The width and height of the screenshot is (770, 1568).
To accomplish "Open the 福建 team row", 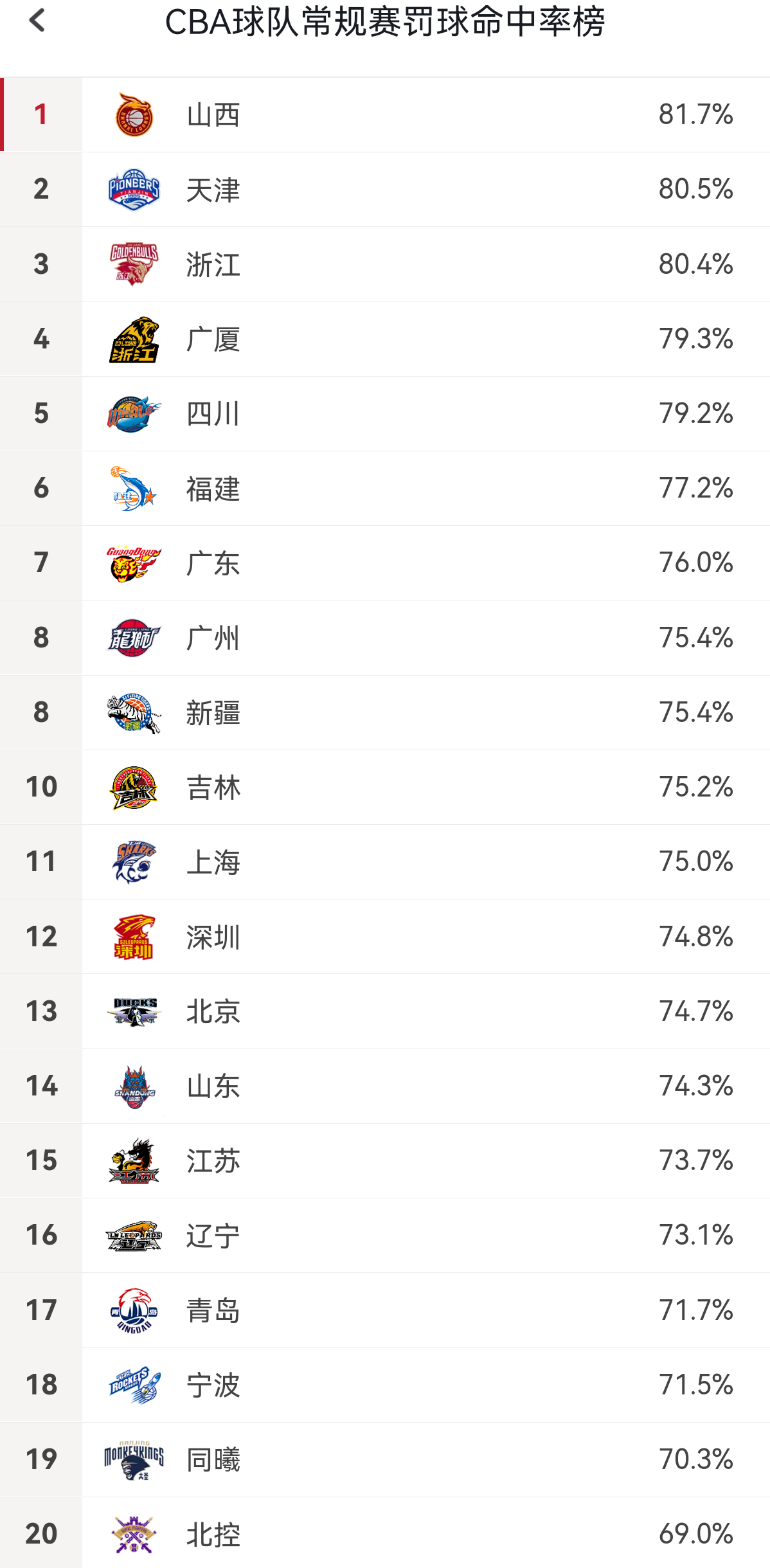I will pos(385,489).
